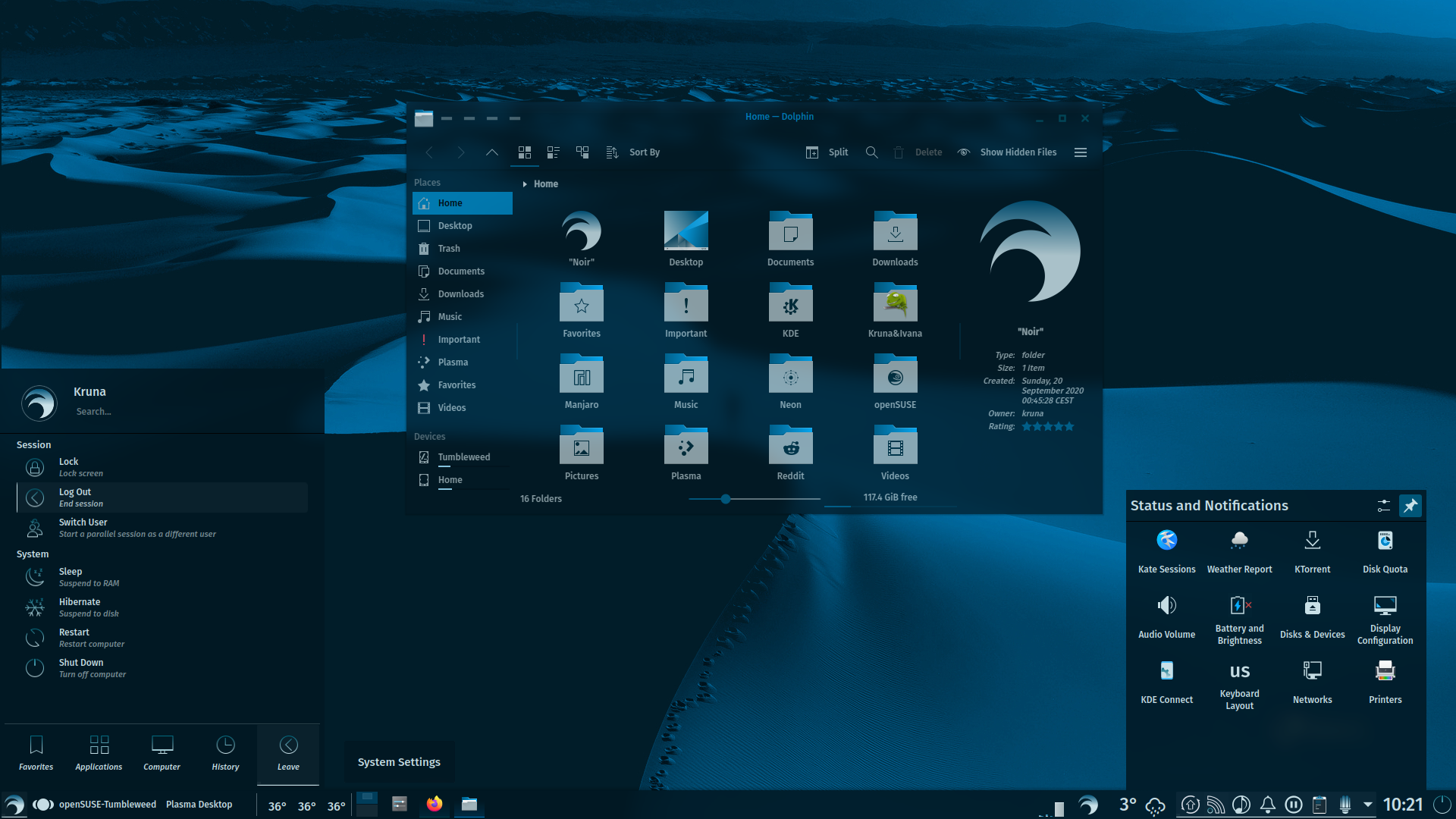The height and width of the screenshot is (819, 1456).
Task: Select Trash in Places sidebar
Action: [463, 249]
